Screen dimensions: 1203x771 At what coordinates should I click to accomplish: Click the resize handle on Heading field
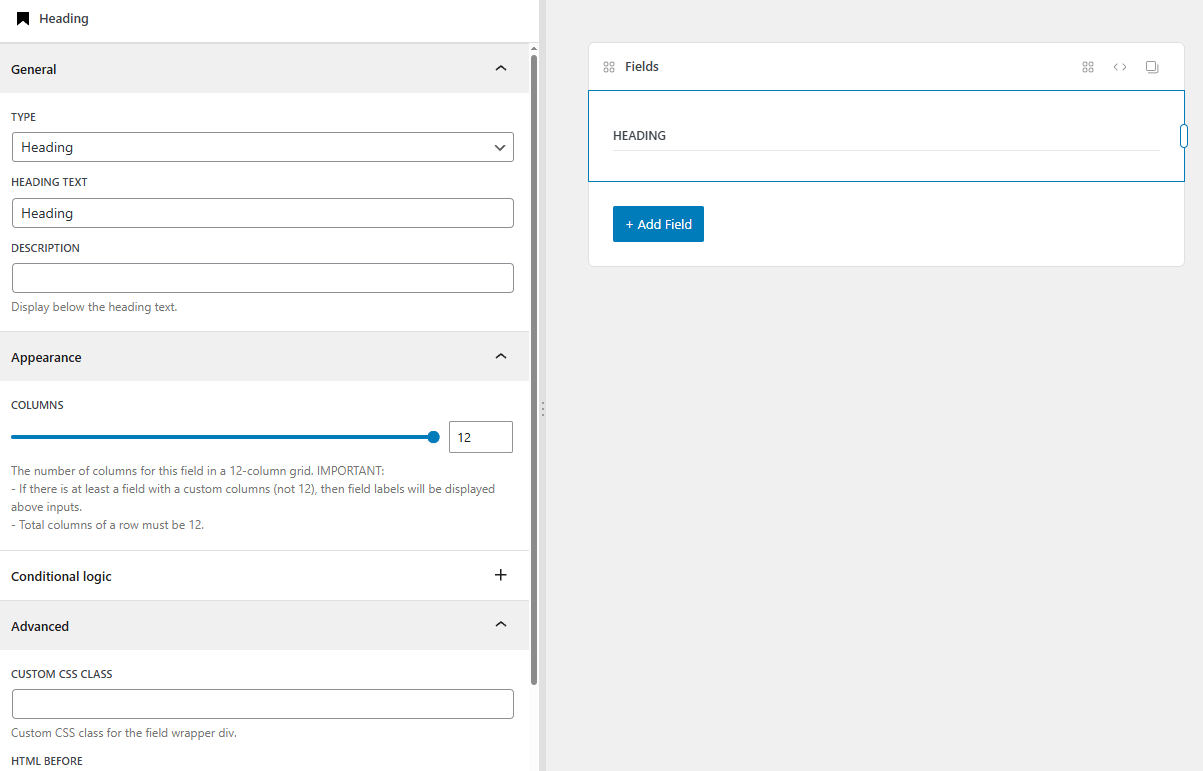coord(1184,136)
